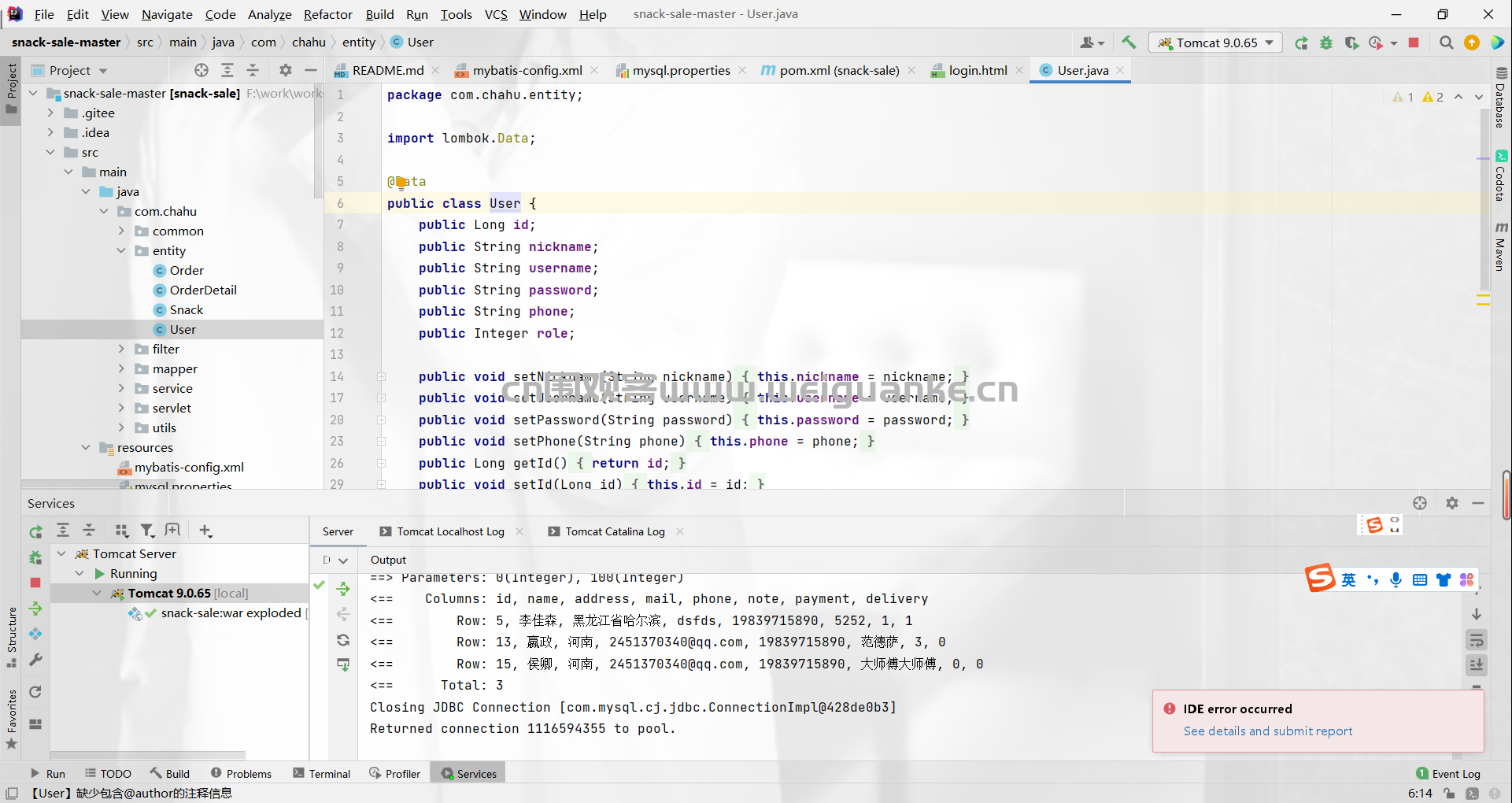The width and height of the screenshot is (1512, 803).
Task: Expand the common package
Action: click(121, 231)
